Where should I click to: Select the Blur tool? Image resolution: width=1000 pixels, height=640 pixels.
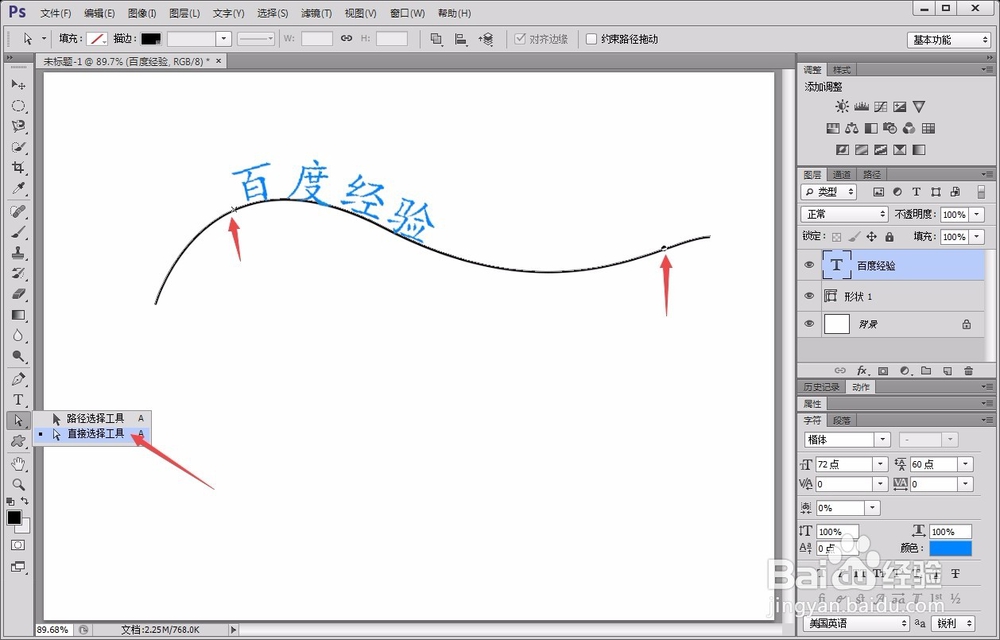(x=18, y=336)
